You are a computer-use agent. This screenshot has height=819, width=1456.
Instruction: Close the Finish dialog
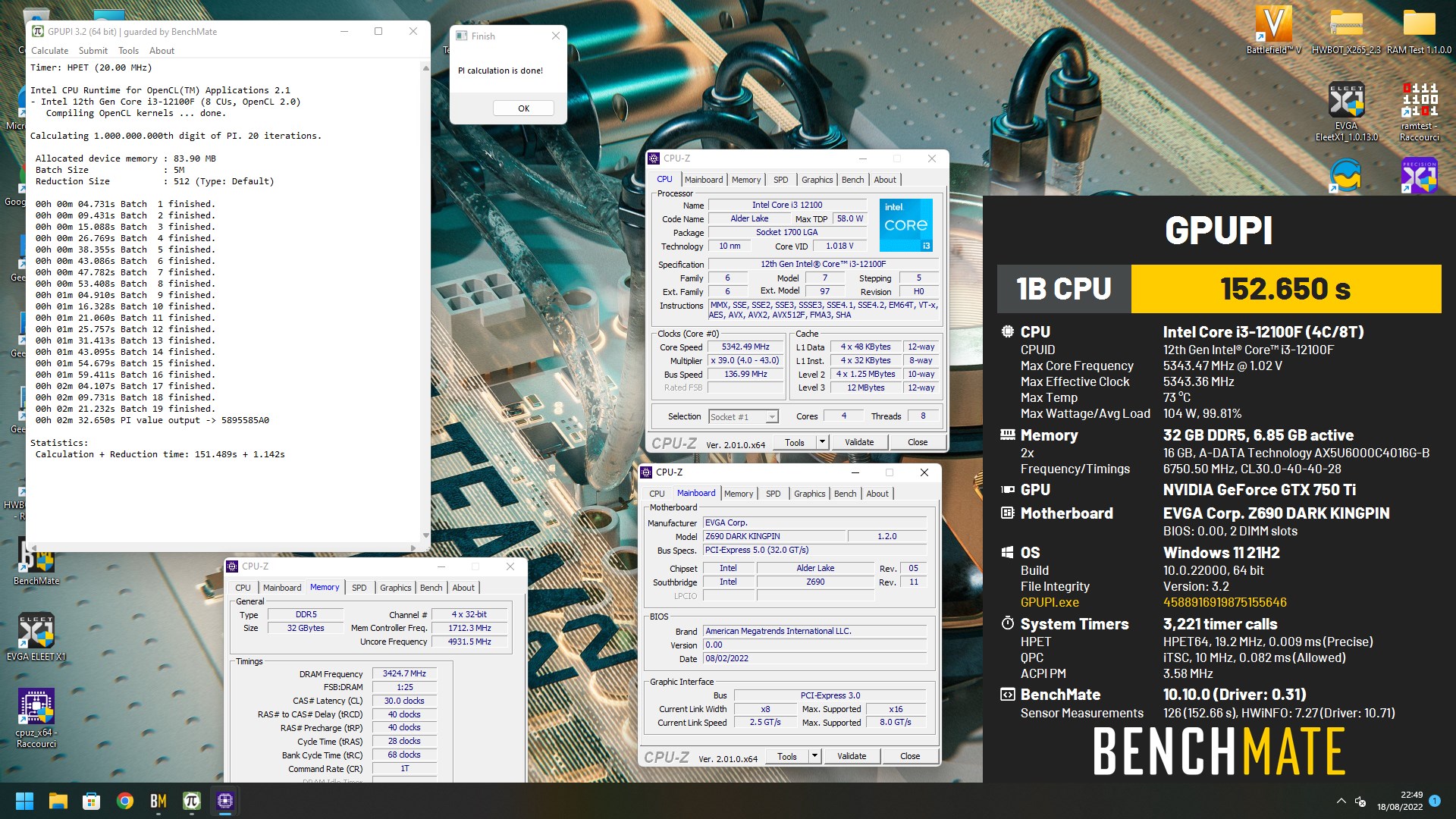(555, 36)
